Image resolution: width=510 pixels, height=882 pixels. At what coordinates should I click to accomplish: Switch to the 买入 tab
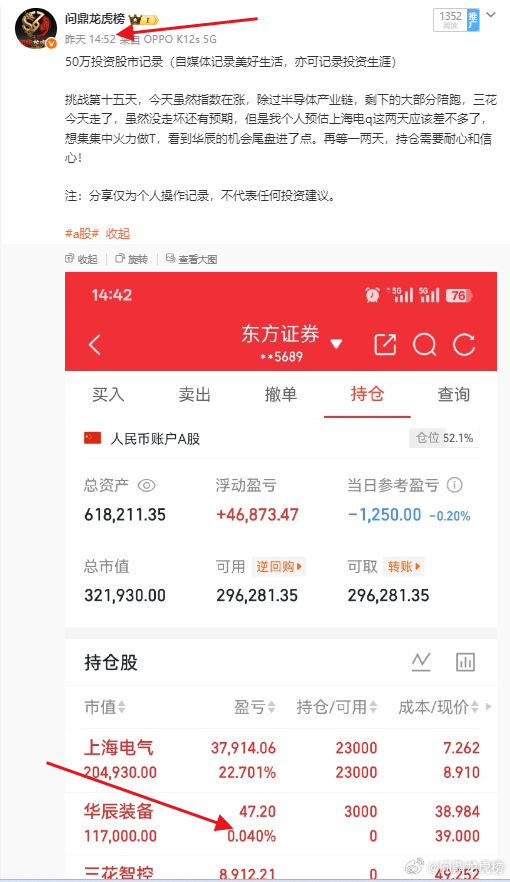coord(108,394)
